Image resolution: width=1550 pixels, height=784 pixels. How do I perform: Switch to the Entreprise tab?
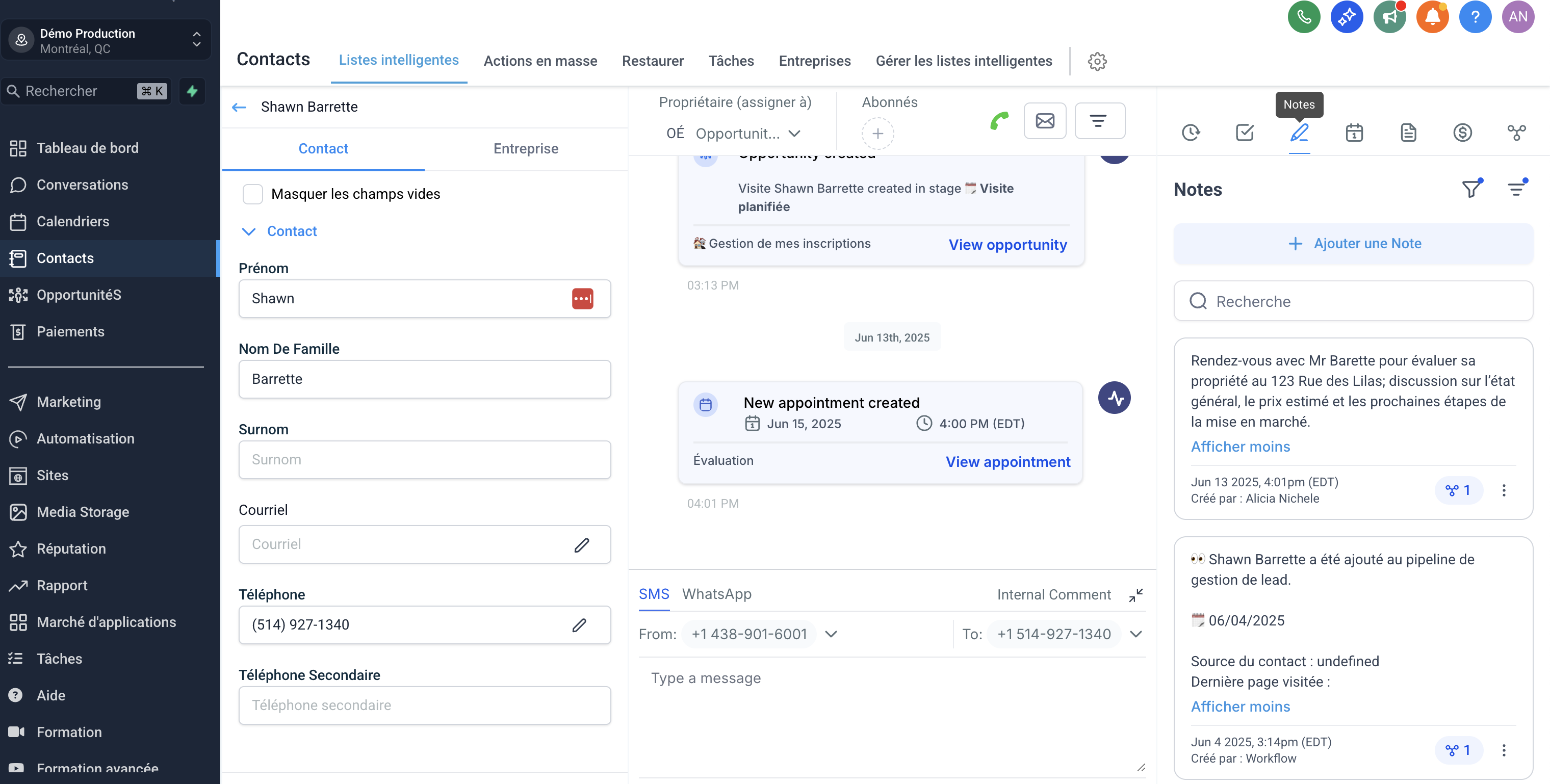[x=525, y=149]
